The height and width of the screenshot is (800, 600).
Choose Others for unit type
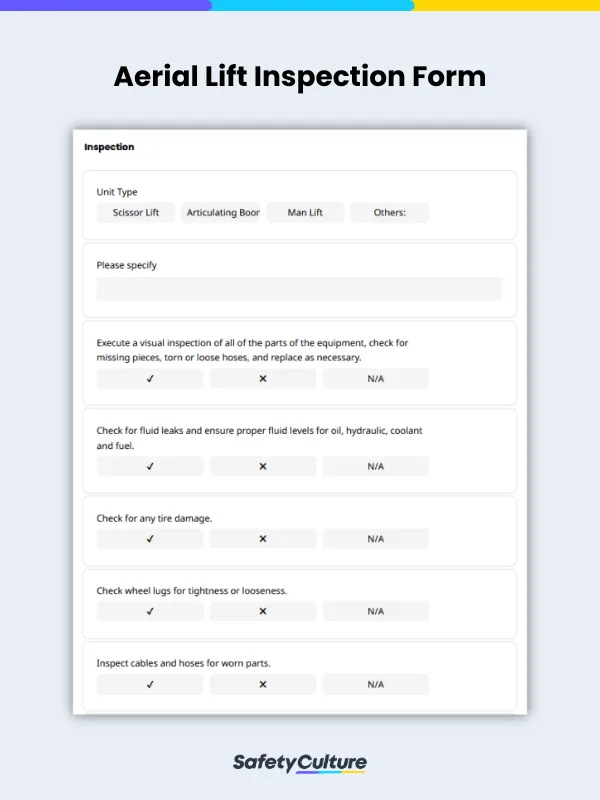click(x=389, y=212)
